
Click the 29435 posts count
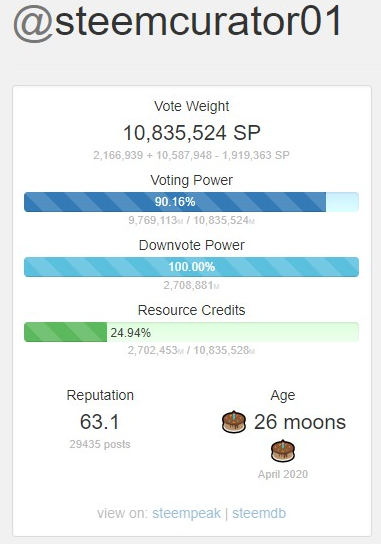point(100,444)
